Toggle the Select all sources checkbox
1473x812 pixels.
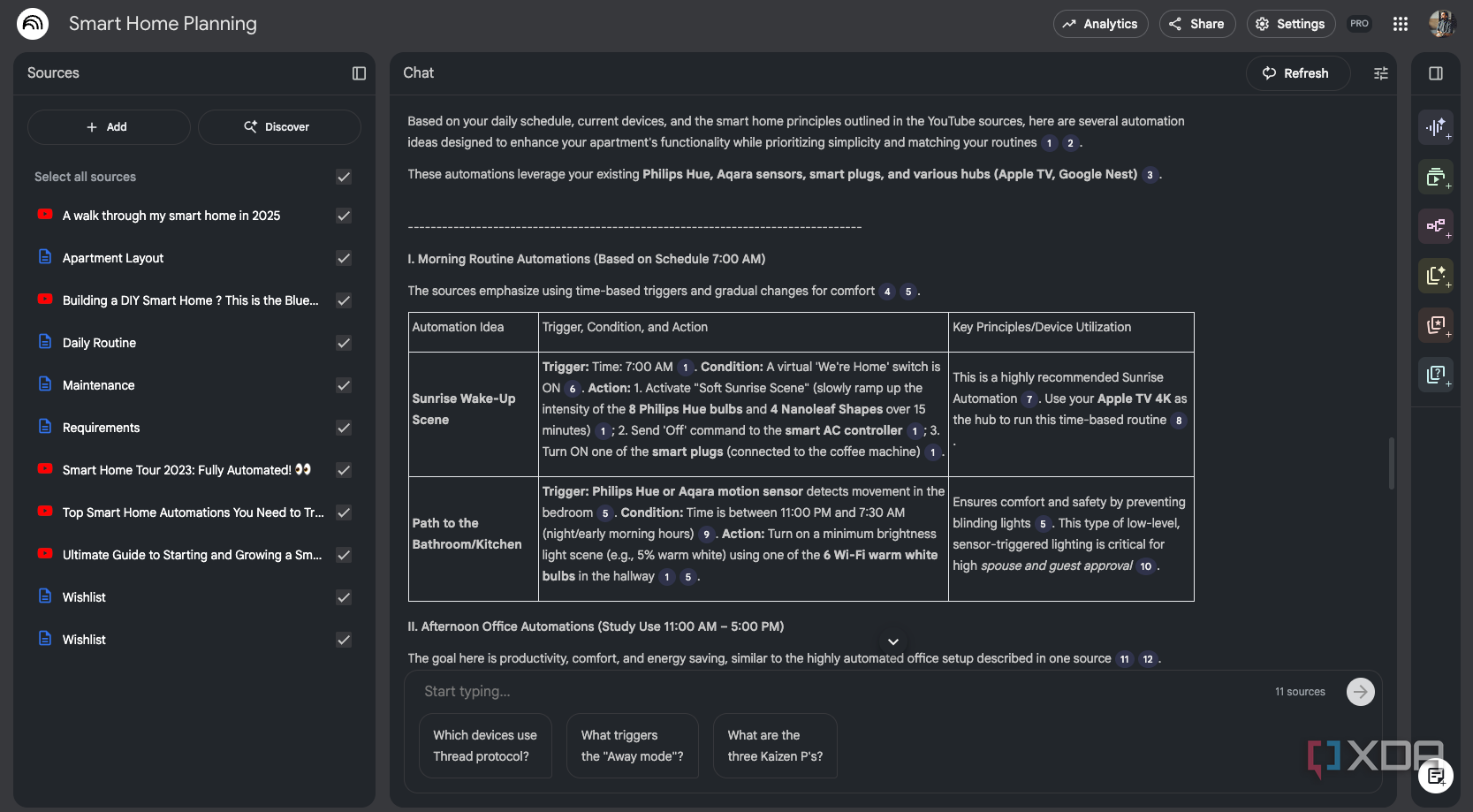click(x=345, y=177)
